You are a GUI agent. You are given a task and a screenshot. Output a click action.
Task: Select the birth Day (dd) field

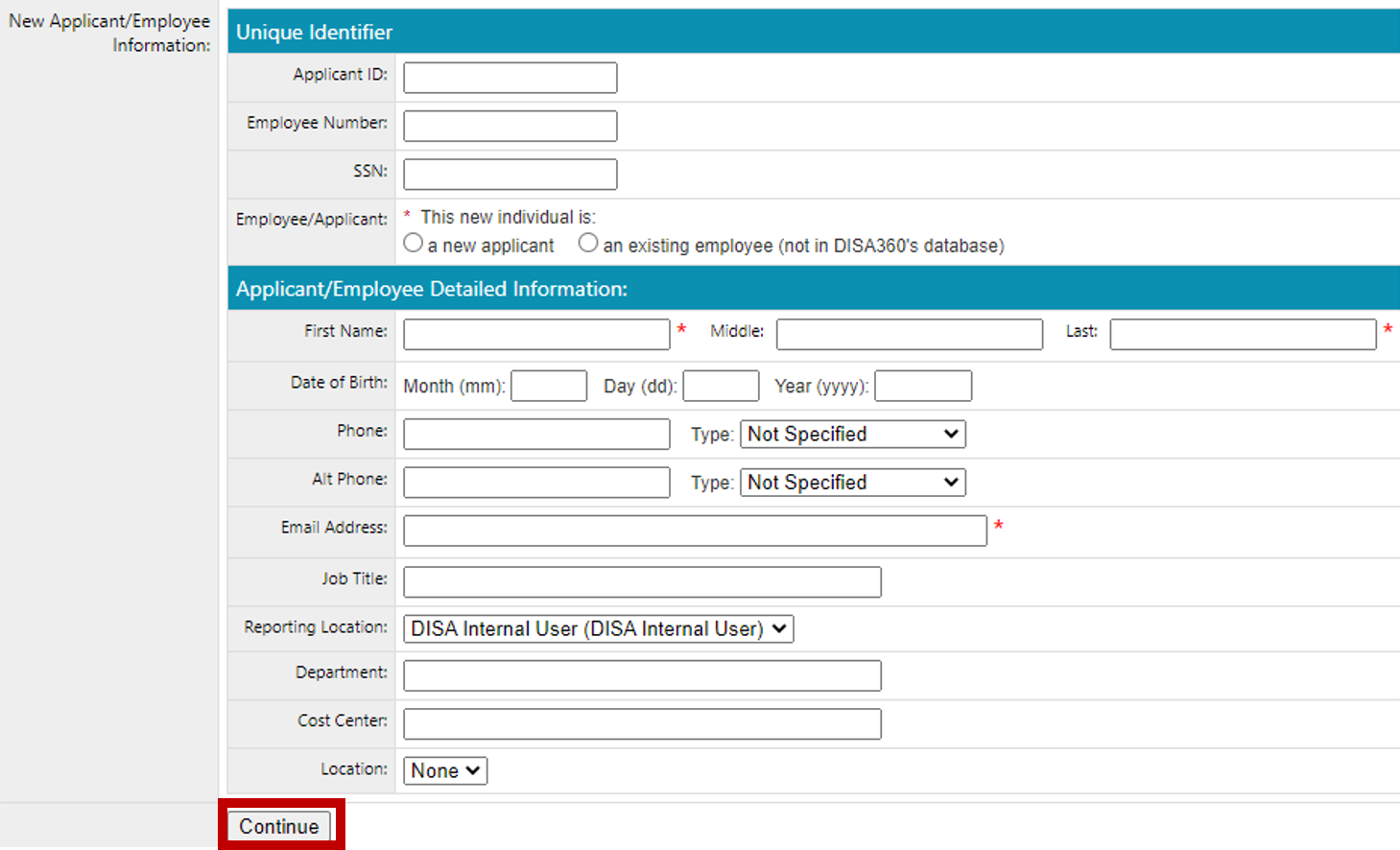(x=721, y=387)
